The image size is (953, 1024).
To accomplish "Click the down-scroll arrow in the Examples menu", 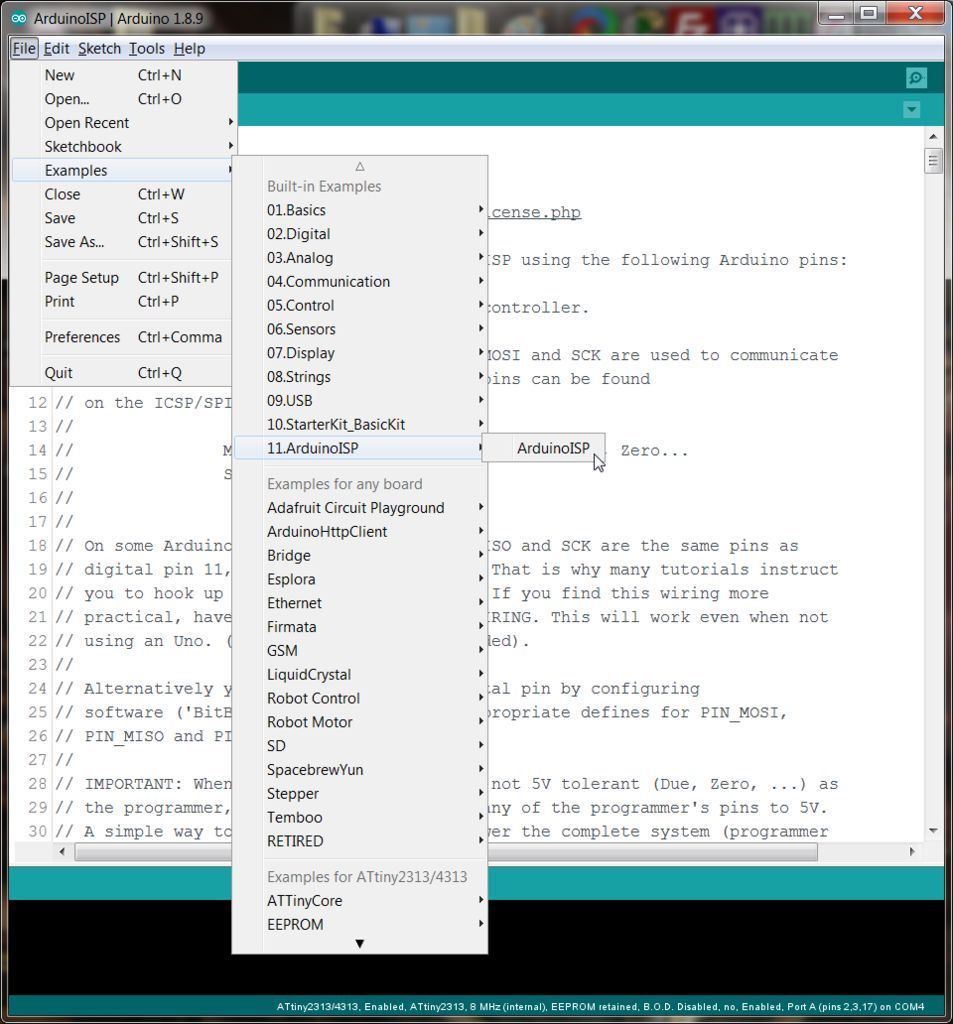I will 359,942.
